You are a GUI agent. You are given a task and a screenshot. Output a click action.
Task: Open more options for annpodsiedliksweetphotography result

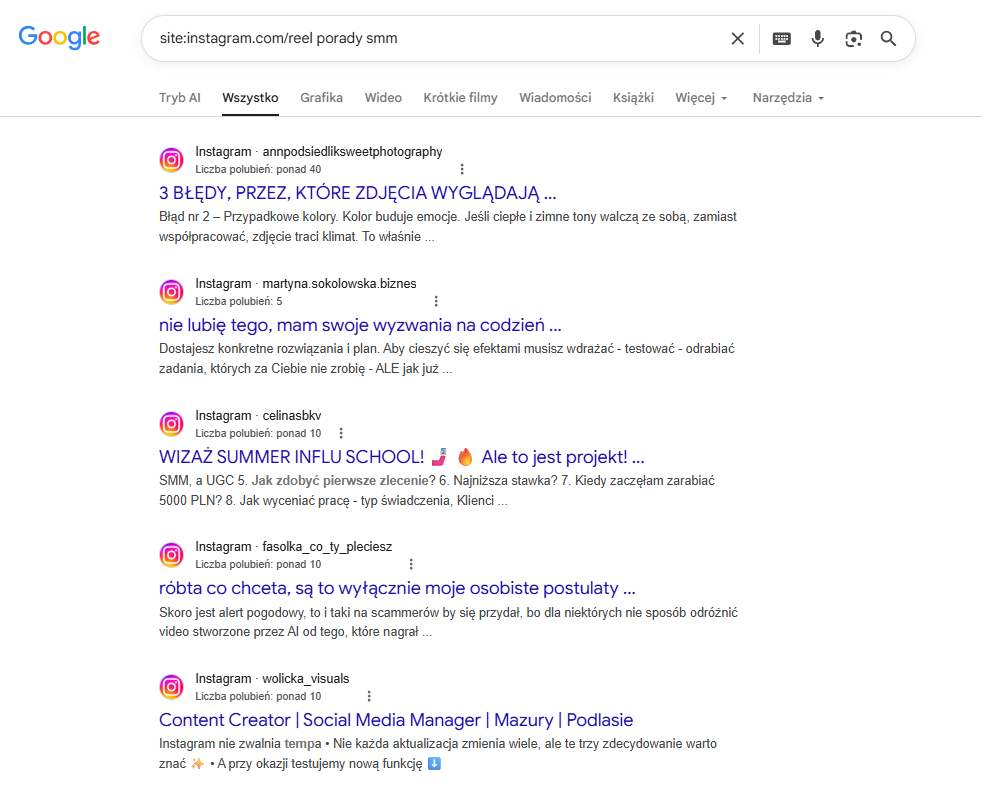(x=462, y=169)
